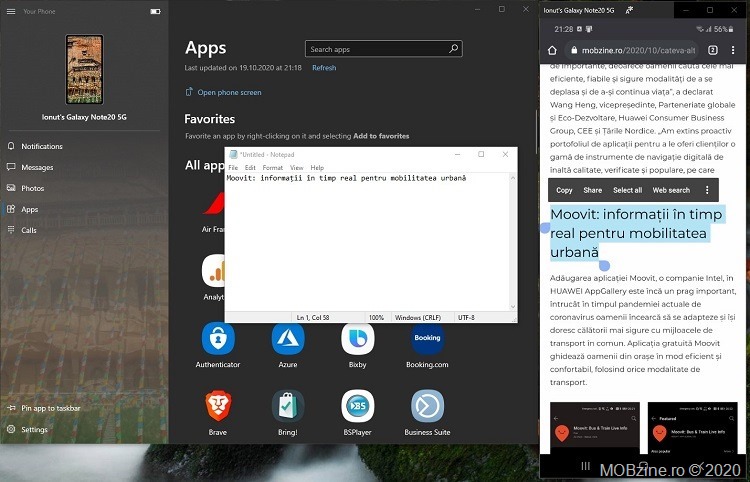Viewport: 750px width, 482px height.
Task: Tap the left Moovit screenshot thumbnail
Action: [x=595, y=428]
